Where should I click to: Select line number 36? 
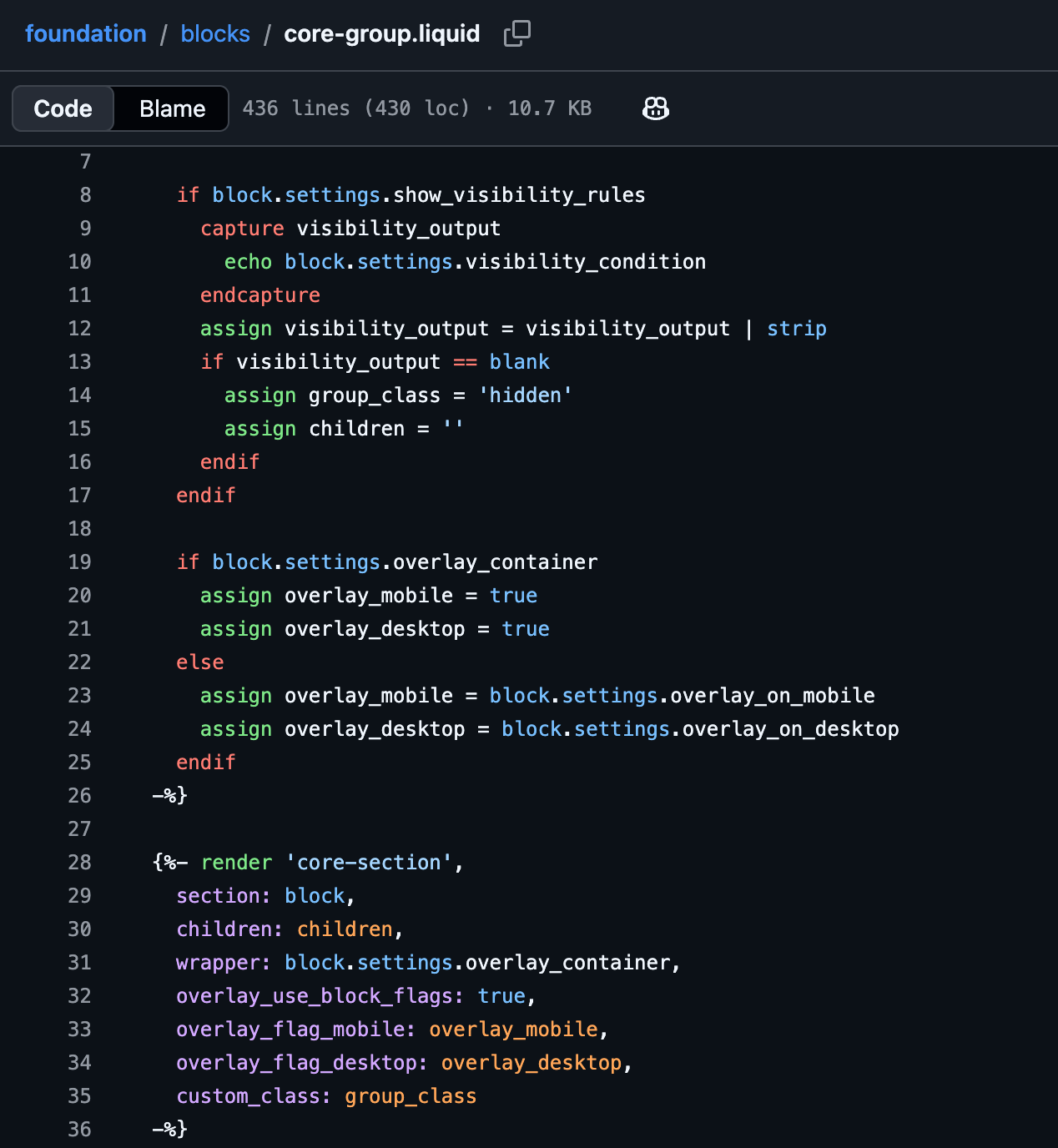pyautogui.click(x=79, y=1130)
